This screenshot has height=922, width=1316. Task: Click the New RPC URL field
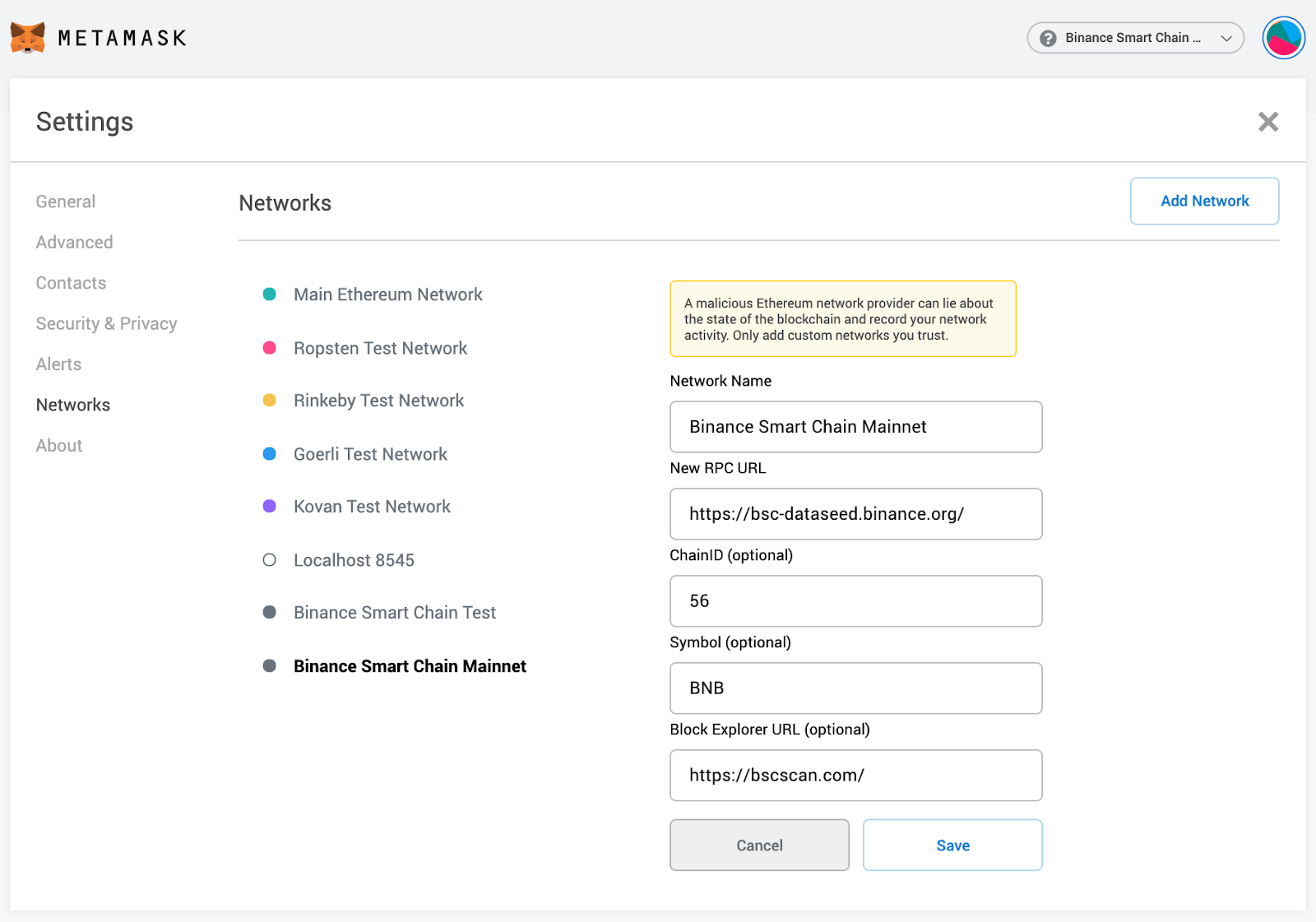[855, 514]
